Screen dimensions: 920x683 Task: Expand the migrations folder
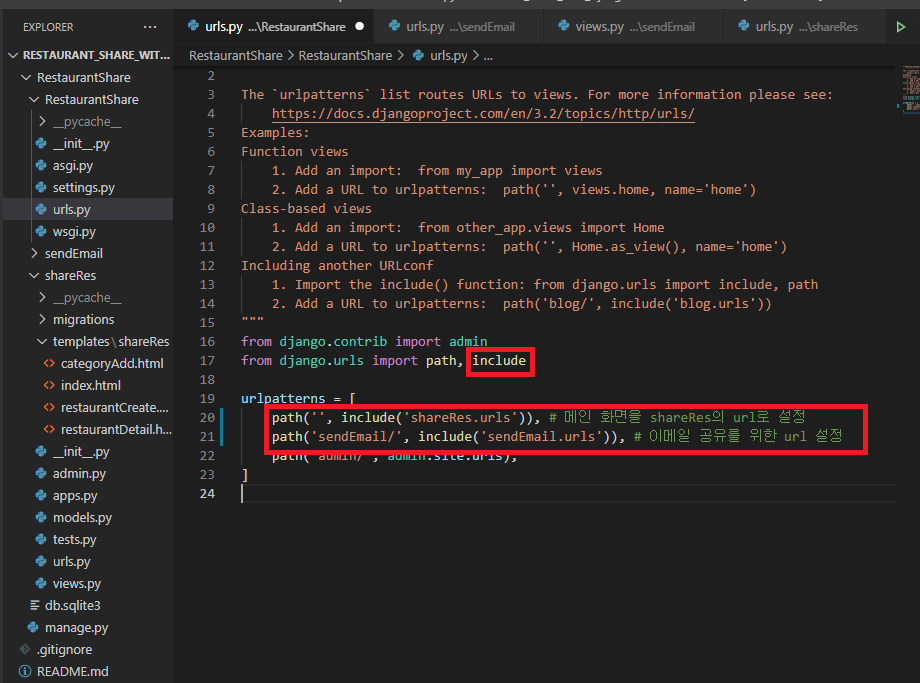click(x=42, y=320)
